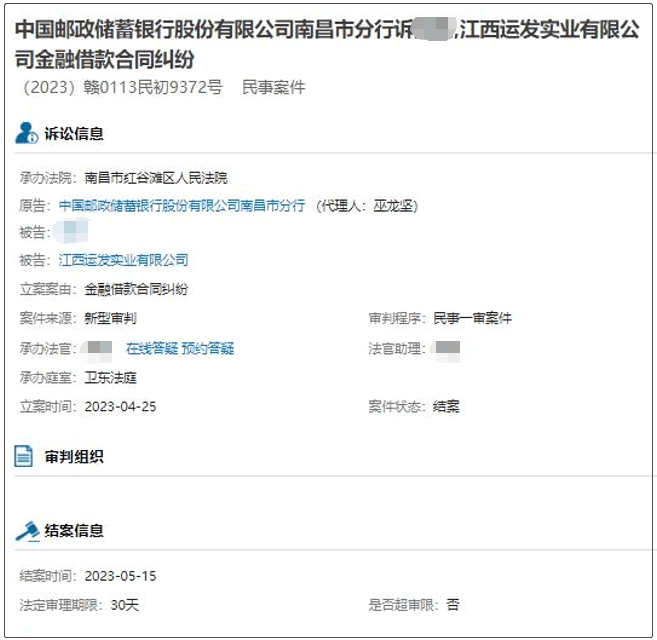Click overdue value 否
The height and width of the screenshot is (640, 657).
(x=453, y=605)
